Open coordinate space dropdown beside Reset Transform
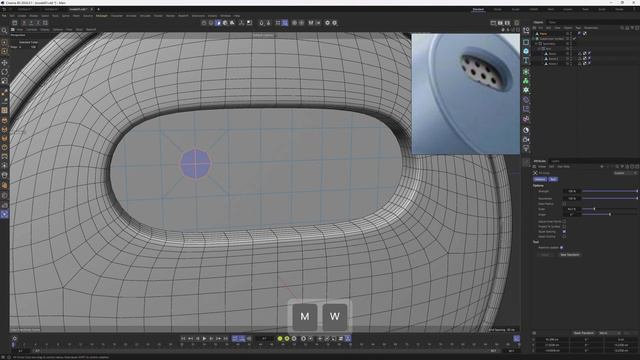The width and height of the screenshot is (640, 360). [x=609, y=333]
